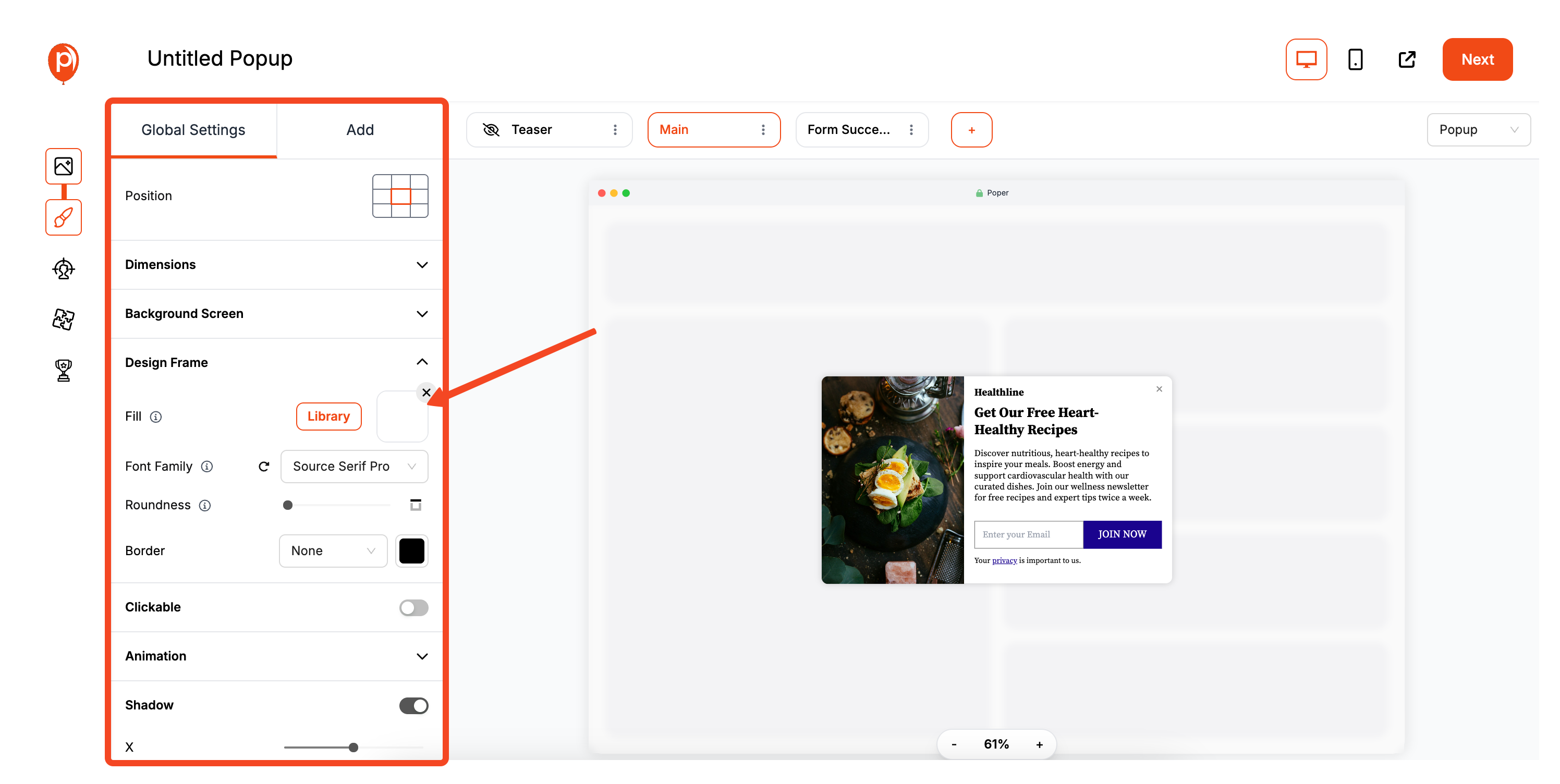Open the Font Family dropdown

coord(354,466)
